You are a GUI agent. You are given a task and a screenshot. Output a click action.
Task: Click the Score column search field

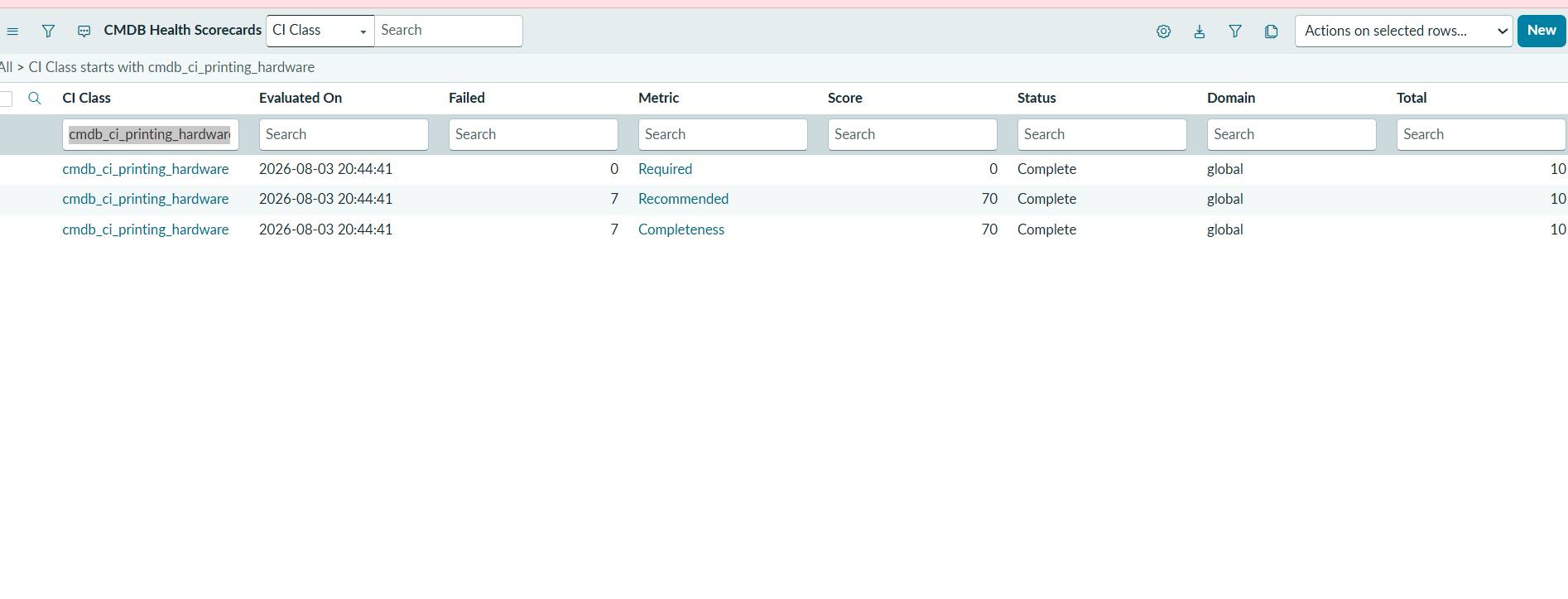point(912,134)
